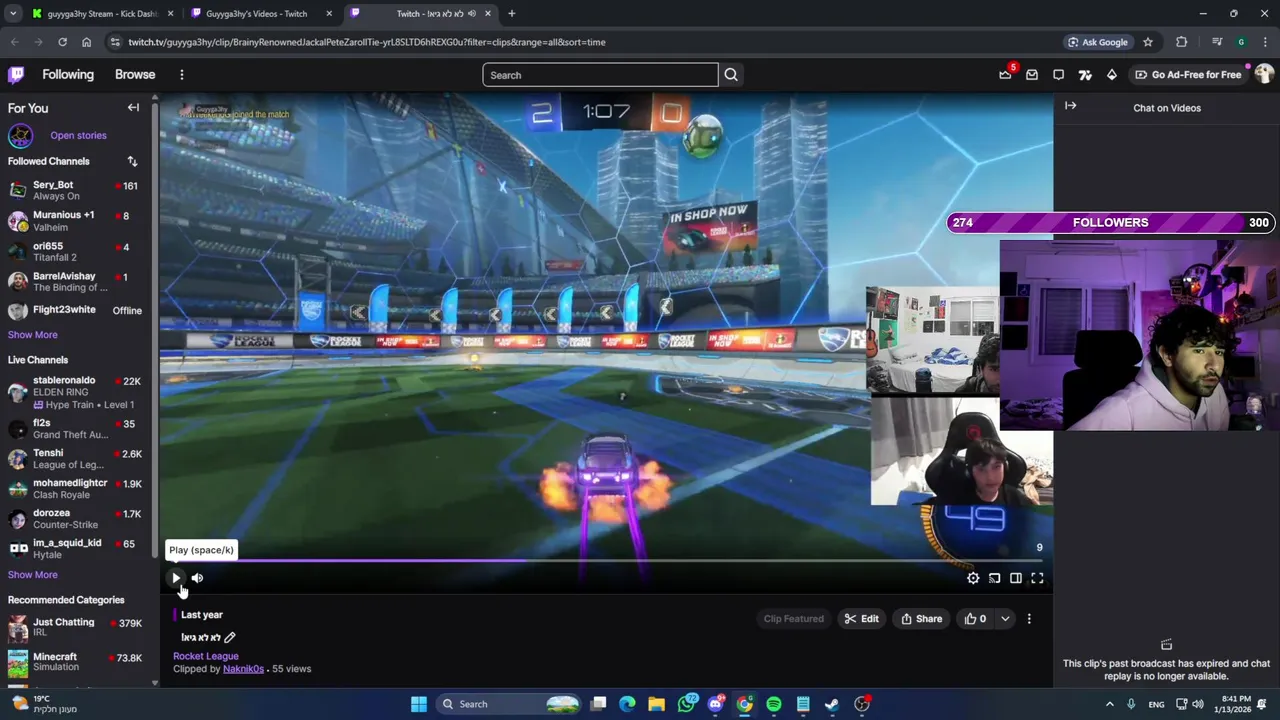Reload the page
1280x720 pixels.
click(x=62, y=42)
